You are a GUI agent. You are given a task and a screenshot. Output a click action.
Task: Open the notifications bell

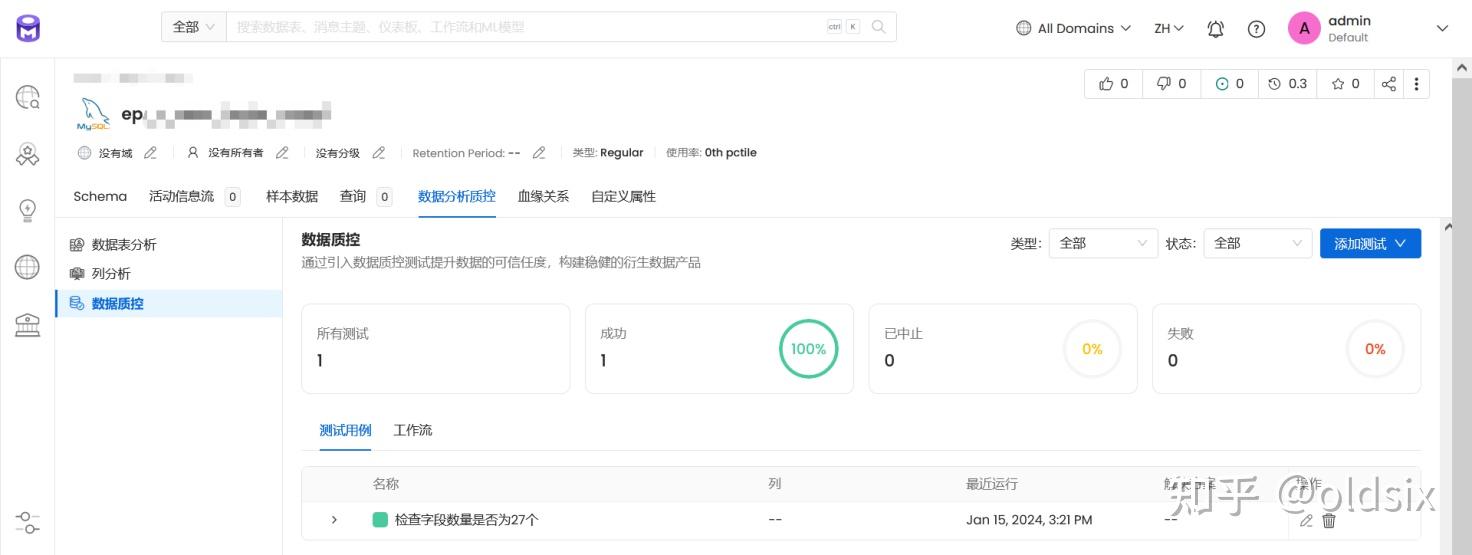pos(1216,29)
